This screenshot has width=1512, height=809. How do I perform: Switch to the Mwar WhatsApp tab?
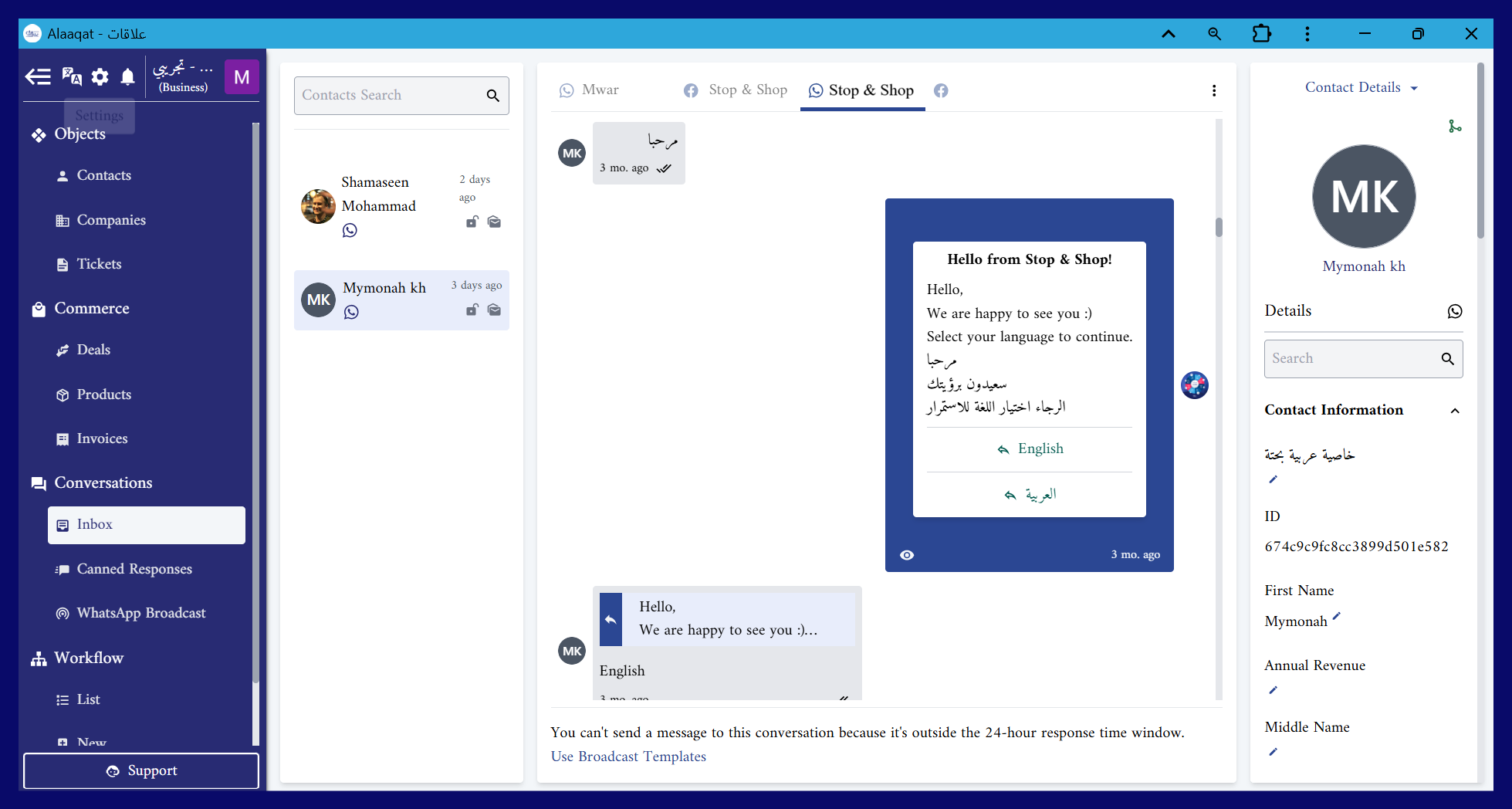point(590,90)
